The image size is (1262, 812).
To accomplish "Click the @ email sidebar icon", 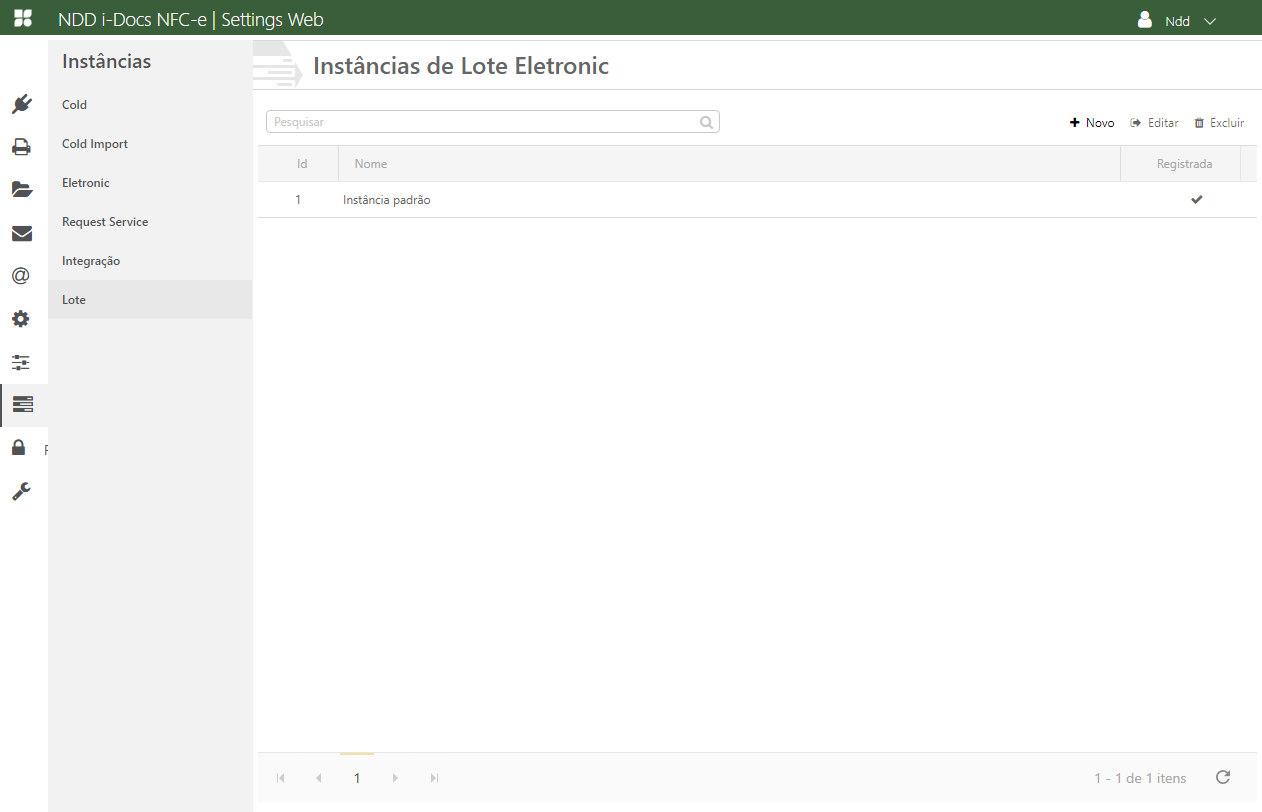I will coord(21,276).
